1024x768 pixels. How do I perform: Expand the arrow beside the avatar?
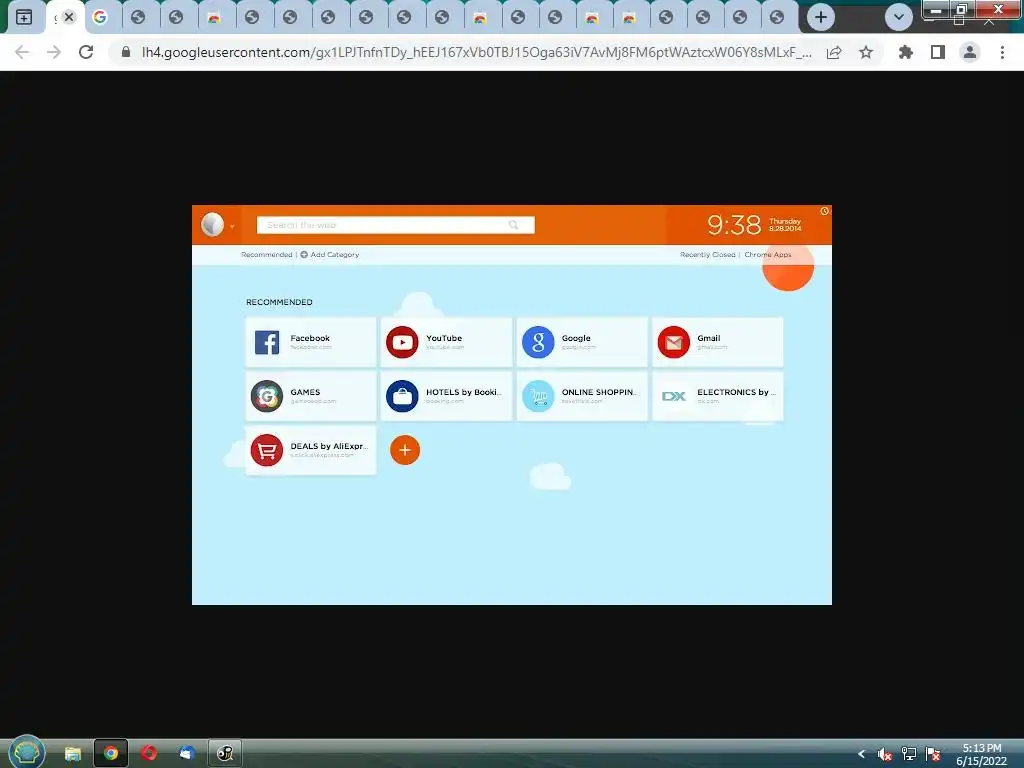(232, 227)
